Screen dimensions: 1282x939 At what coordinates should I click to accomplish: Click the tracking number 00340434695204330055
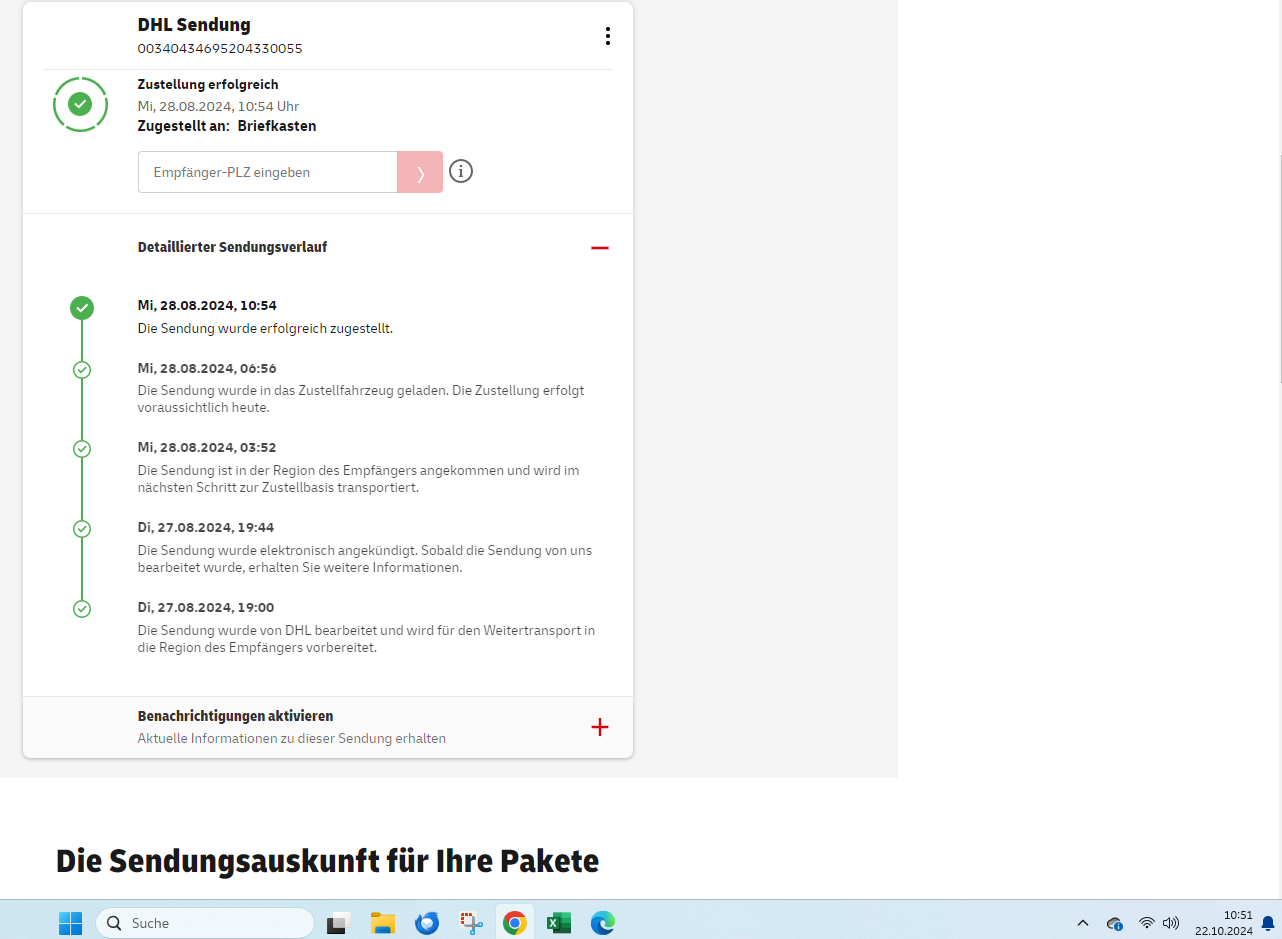[x=220, y=48]
